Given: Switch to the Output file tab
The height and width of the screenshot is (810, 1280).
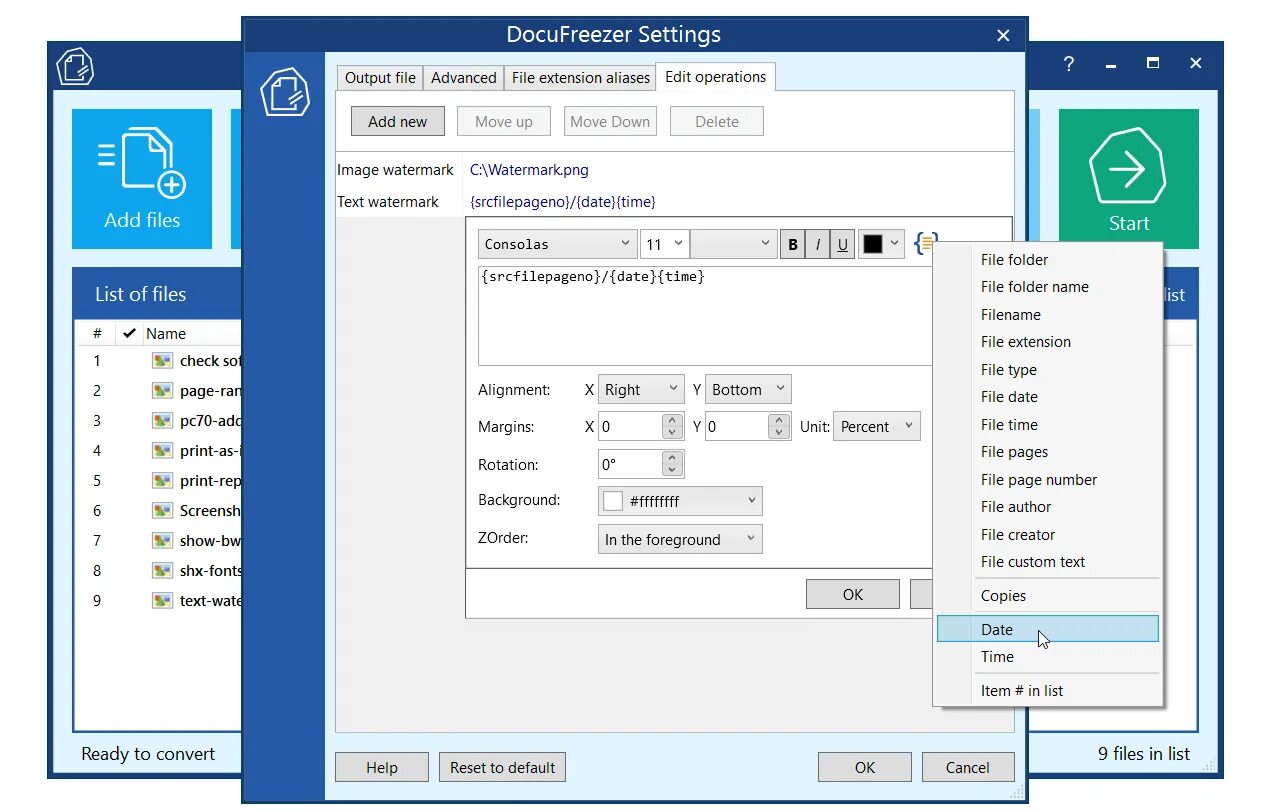Looking at the screenshot, I should [x=380, y=78].
